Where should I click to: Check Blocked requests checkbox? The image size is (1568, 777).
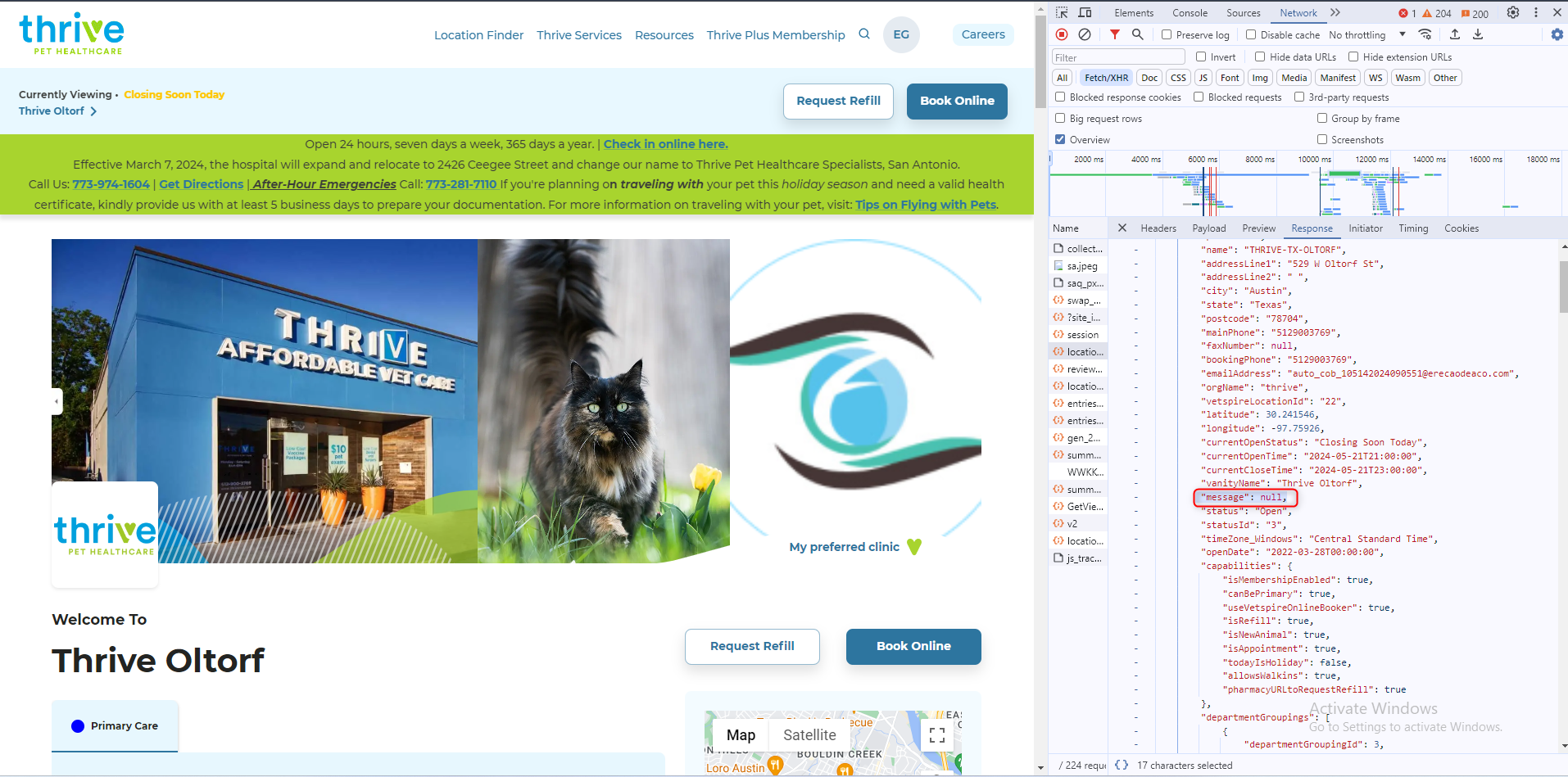[x=1199, y=97]
